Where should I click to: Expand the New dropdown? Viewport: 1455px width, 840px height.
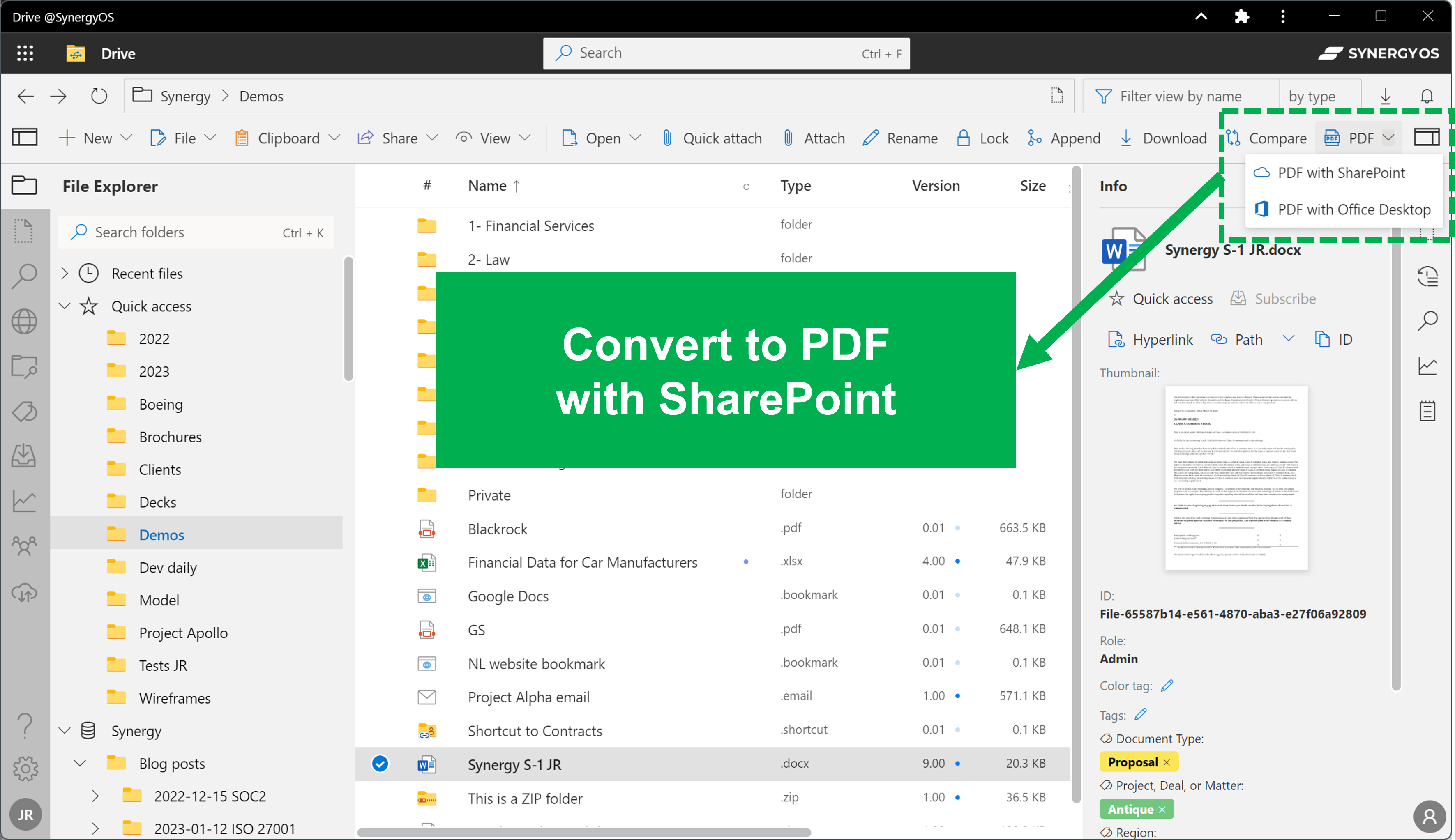click(127, 138)
